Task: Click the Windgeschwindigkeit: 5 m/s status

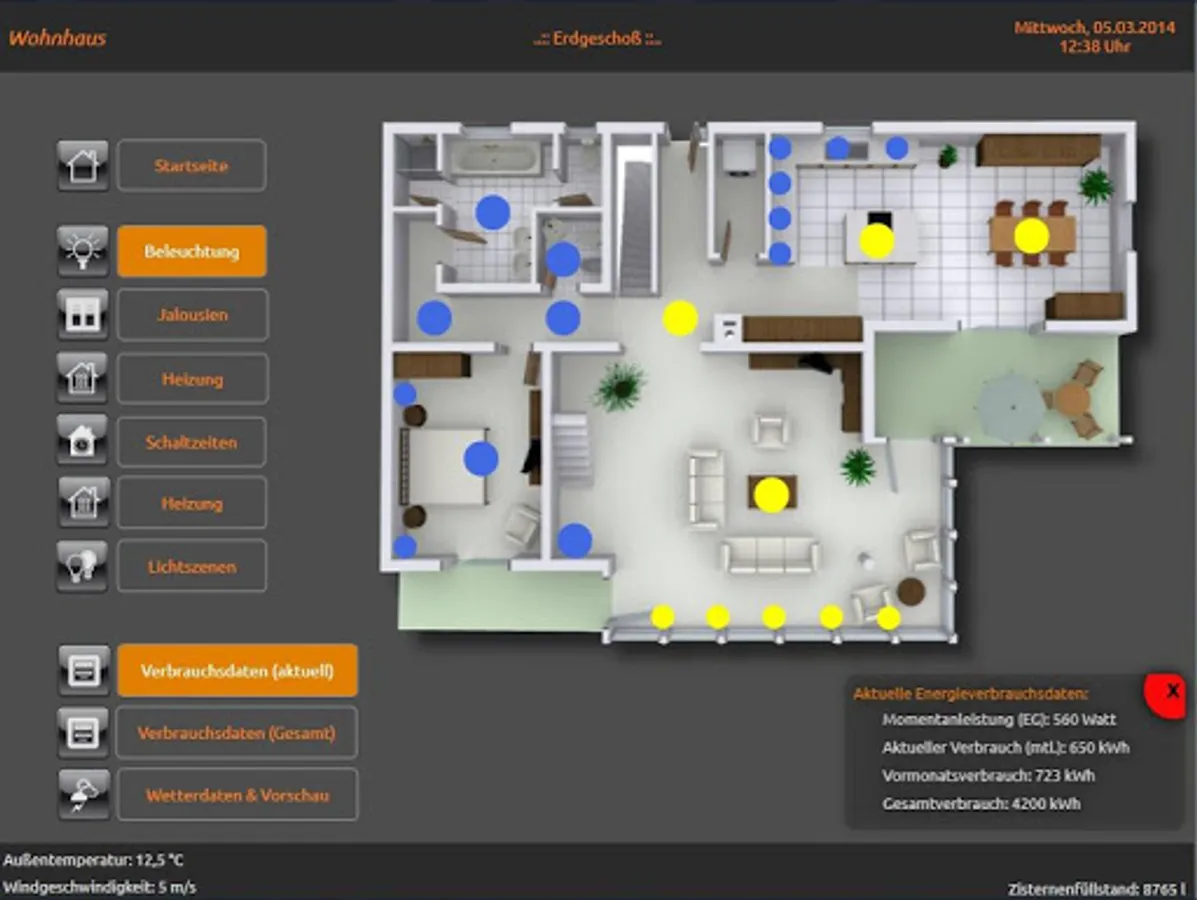Action: coord(99,888)
